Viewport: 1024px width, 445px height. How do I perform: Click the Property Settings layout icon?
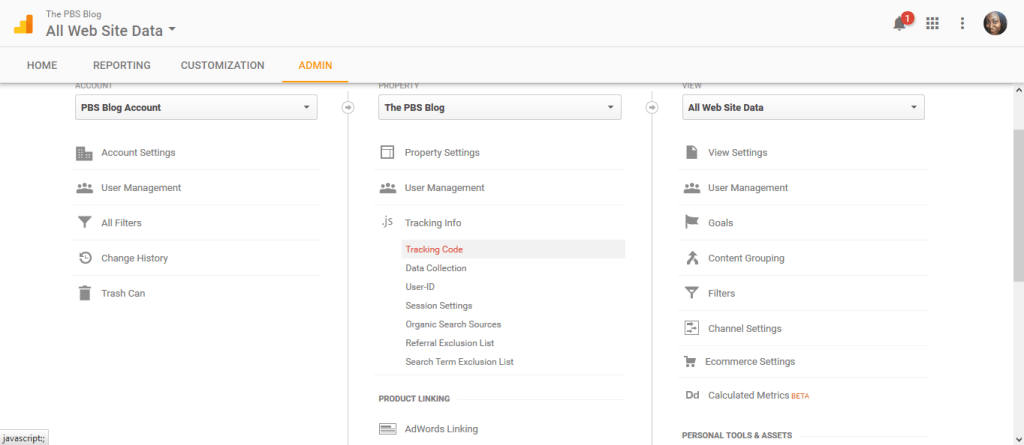coord(387,153)
